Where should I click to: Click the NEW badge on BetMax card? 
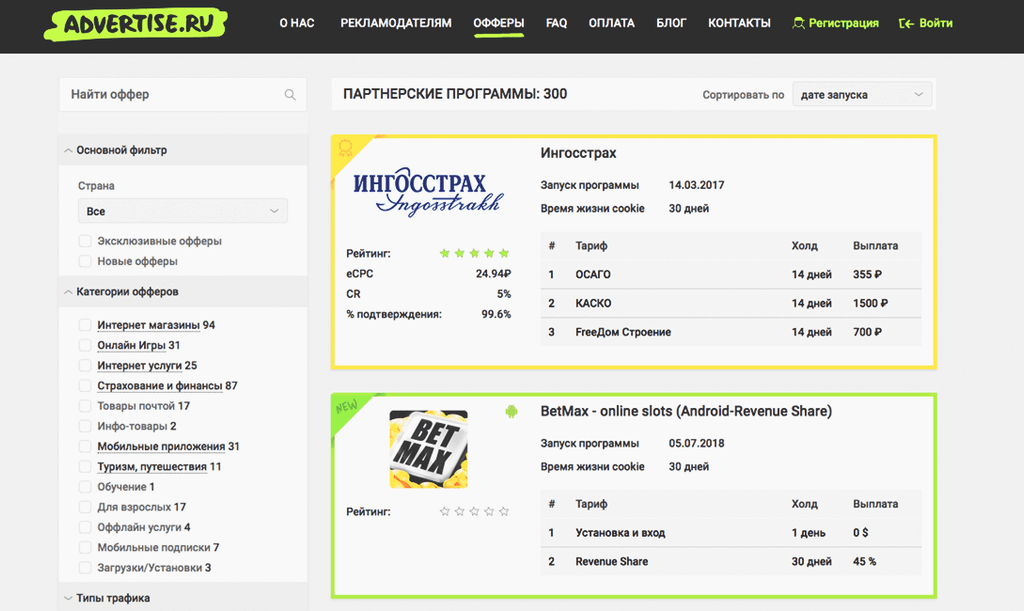(x=346, y=407)
